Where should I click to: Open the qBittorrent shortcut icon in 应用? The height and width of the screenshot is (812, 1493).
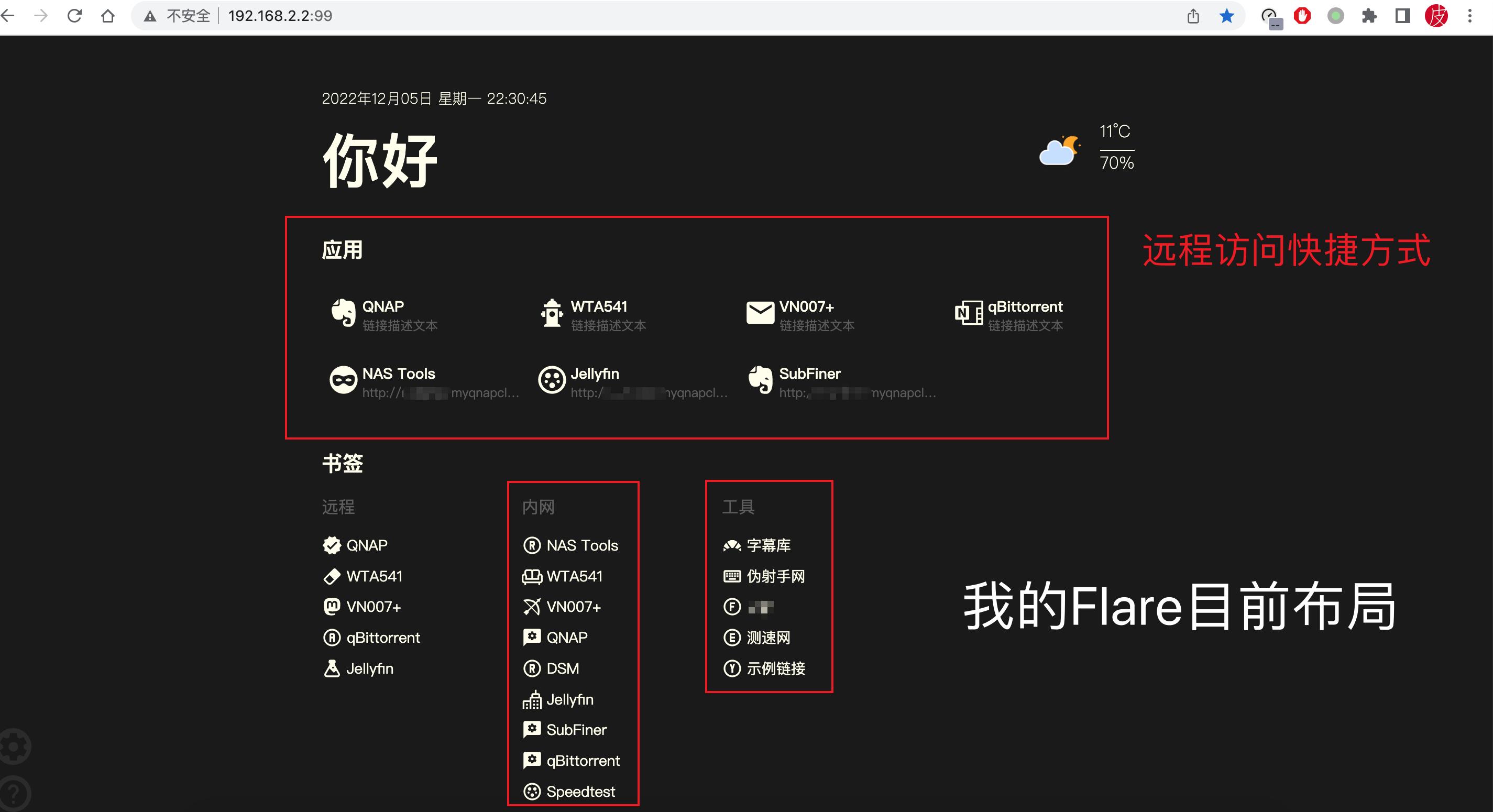point(969,314)
